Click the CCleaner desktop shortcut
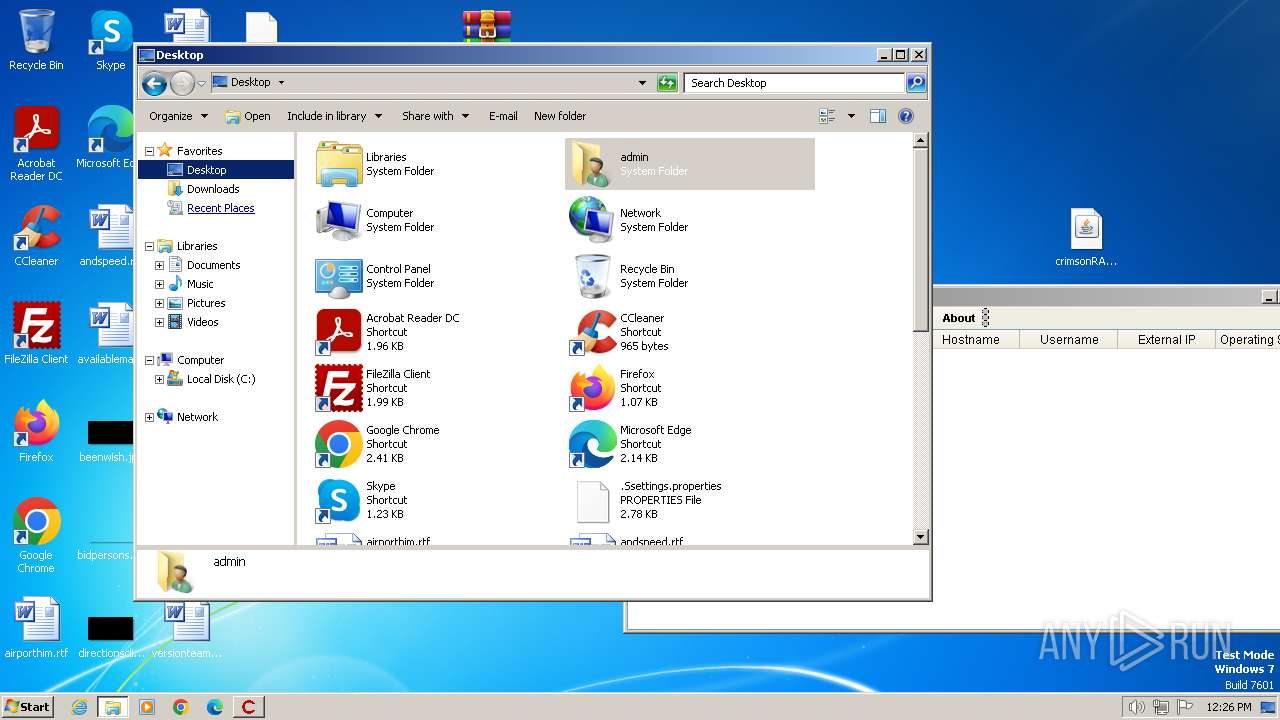This screenshot has height=720, width=1280. [36, 236]
